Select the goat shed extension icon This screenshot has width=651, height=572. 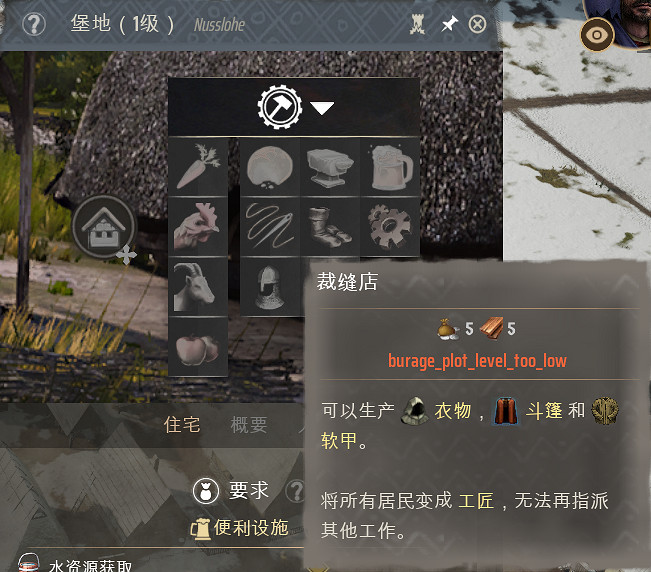[x=198, y=286]
